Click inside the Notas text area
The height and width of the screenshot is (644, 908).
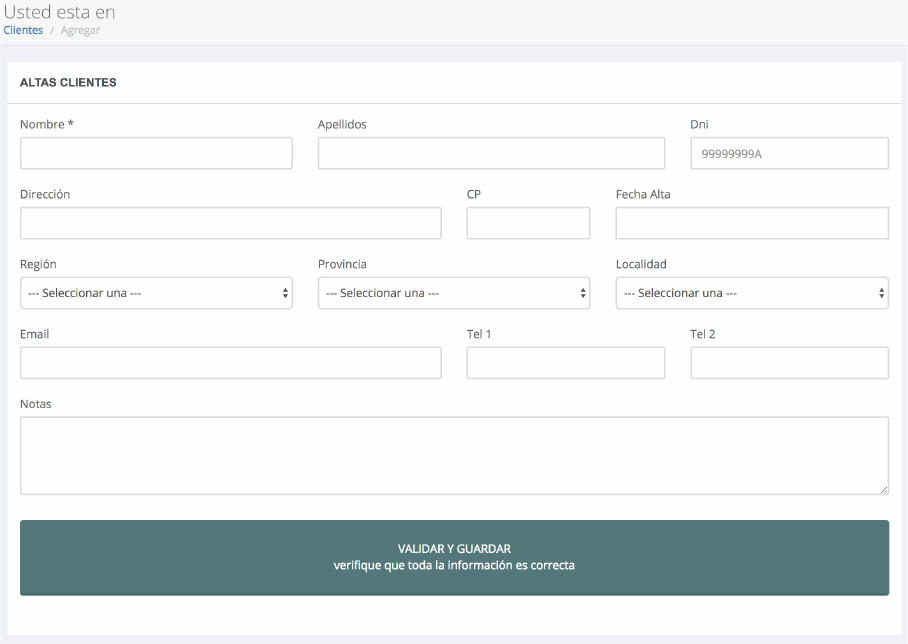coord(454,455)
